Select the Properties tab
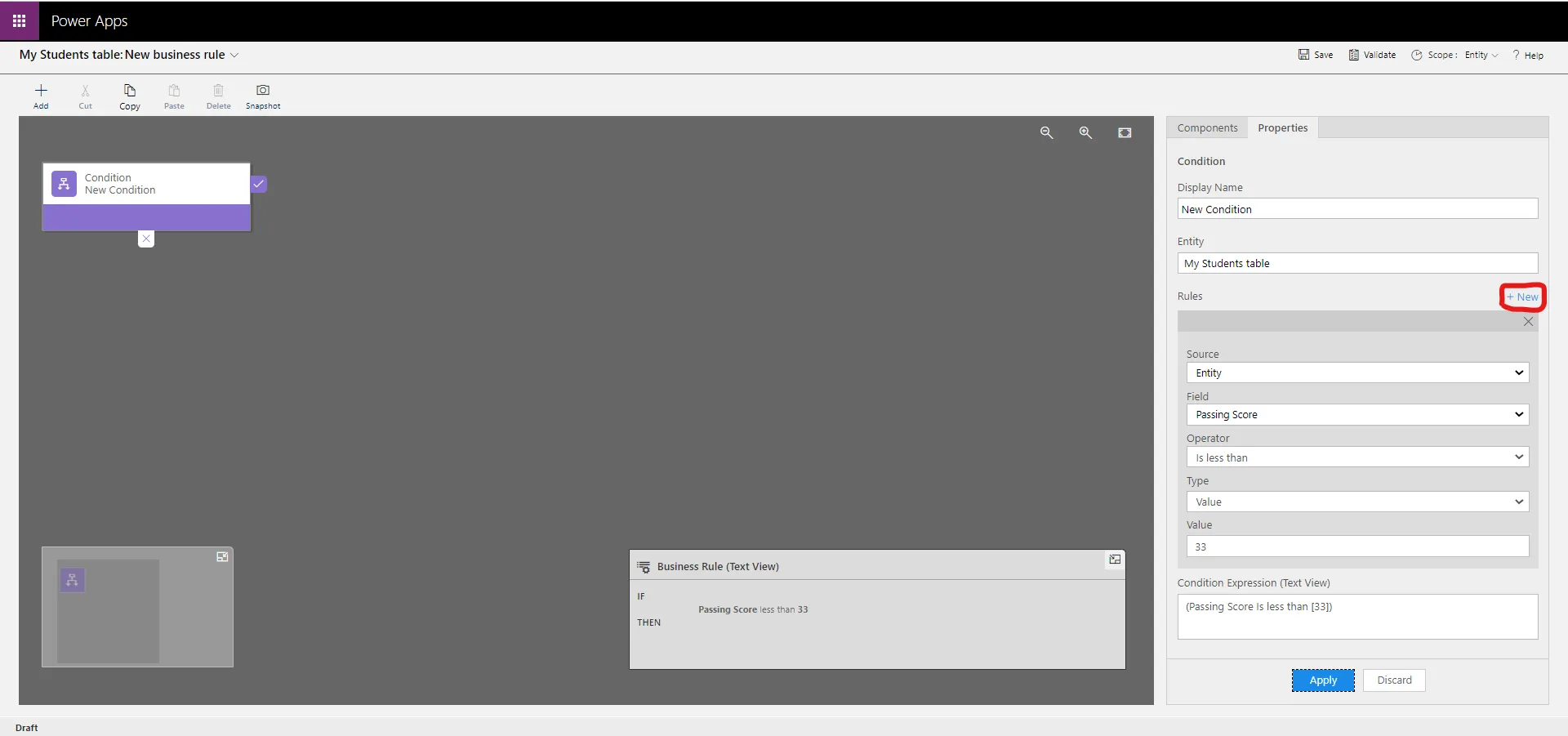 [x=1282, y=127]
